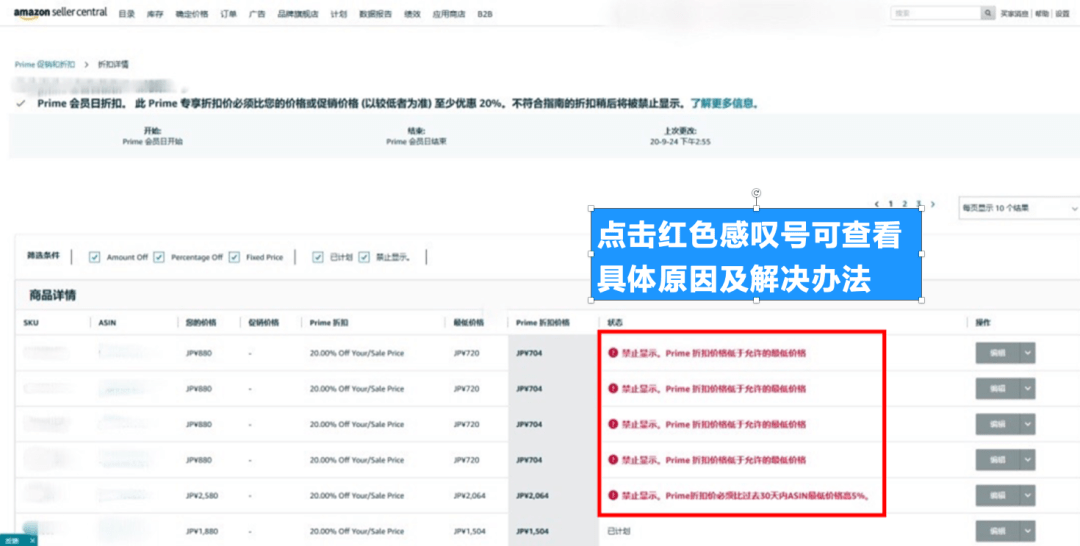1080x546 pixels.
Task: Click next page arrow in pagination
Action: point(933,204)
